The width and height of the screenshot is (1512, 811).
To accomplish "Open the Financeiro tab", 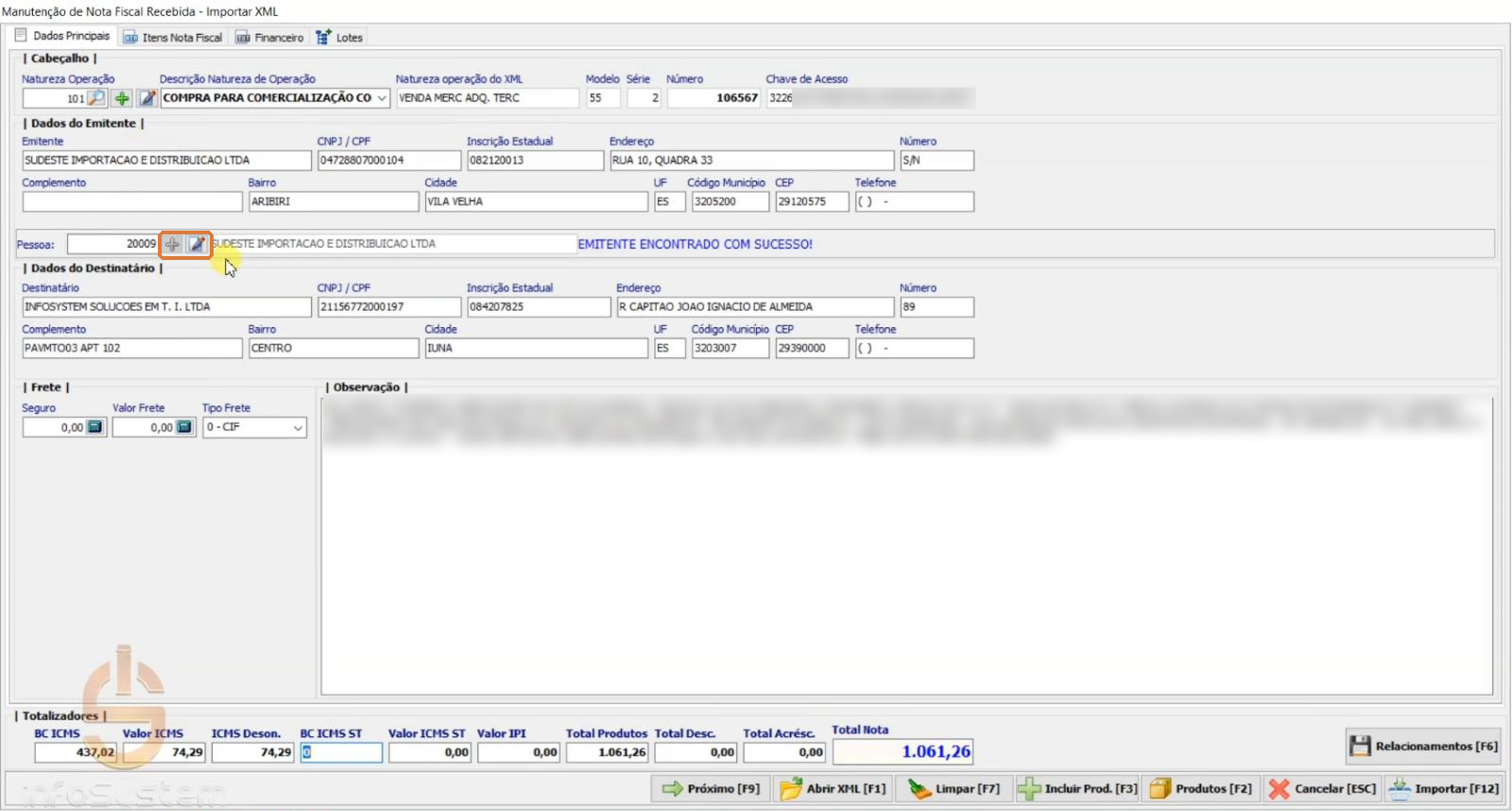I will click(x=269, y=38).
